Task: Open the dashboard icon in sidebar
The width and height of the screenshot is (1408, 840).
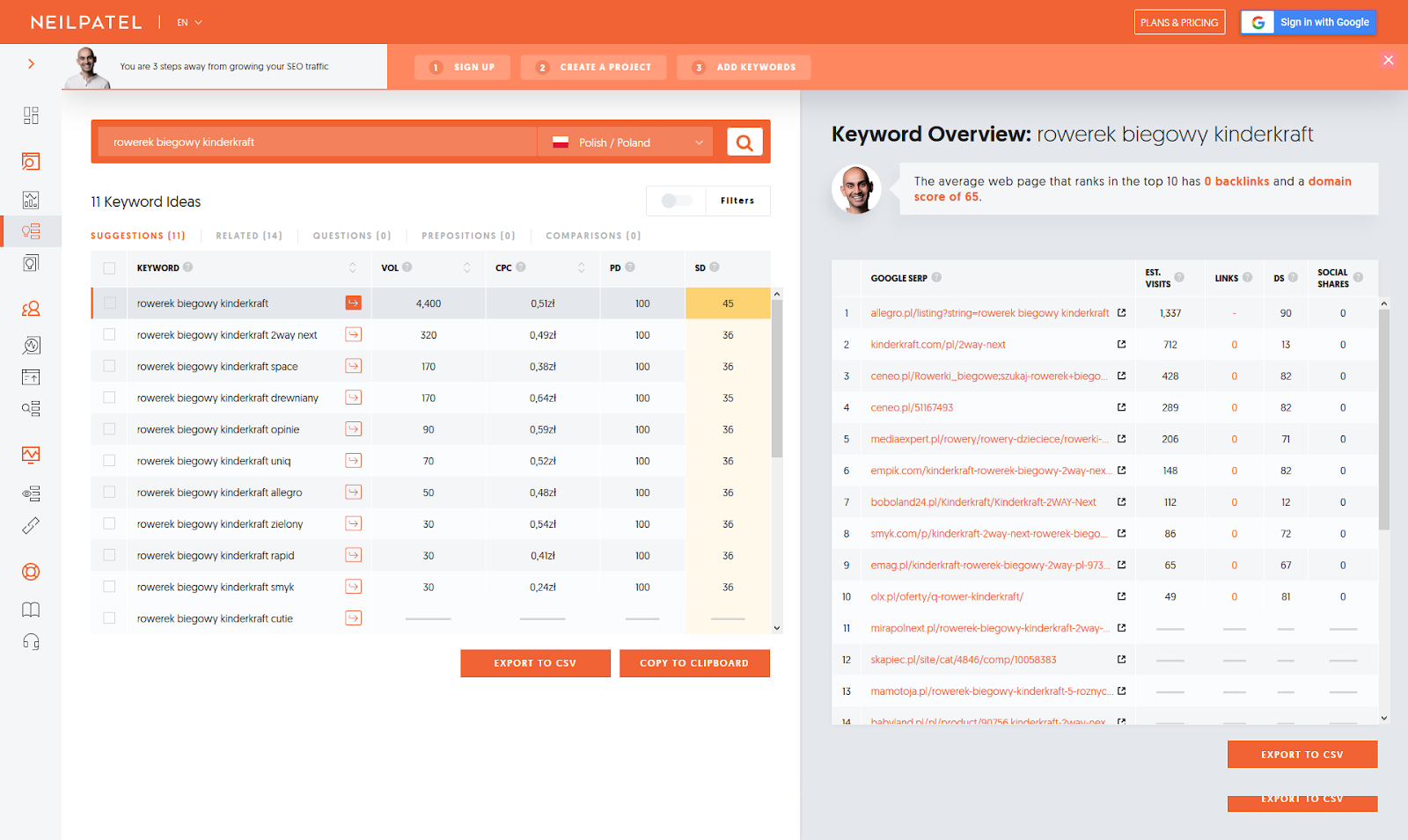Action: tap(31, 115)
